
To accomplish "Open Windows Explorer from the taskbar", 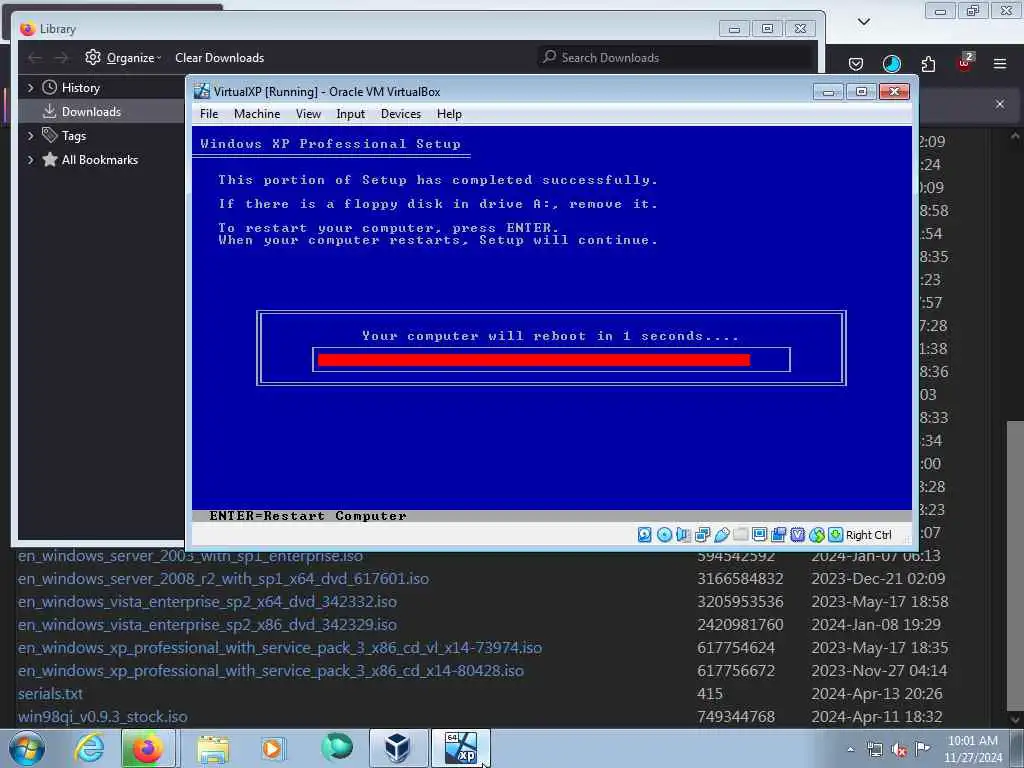I will (213, 748).
